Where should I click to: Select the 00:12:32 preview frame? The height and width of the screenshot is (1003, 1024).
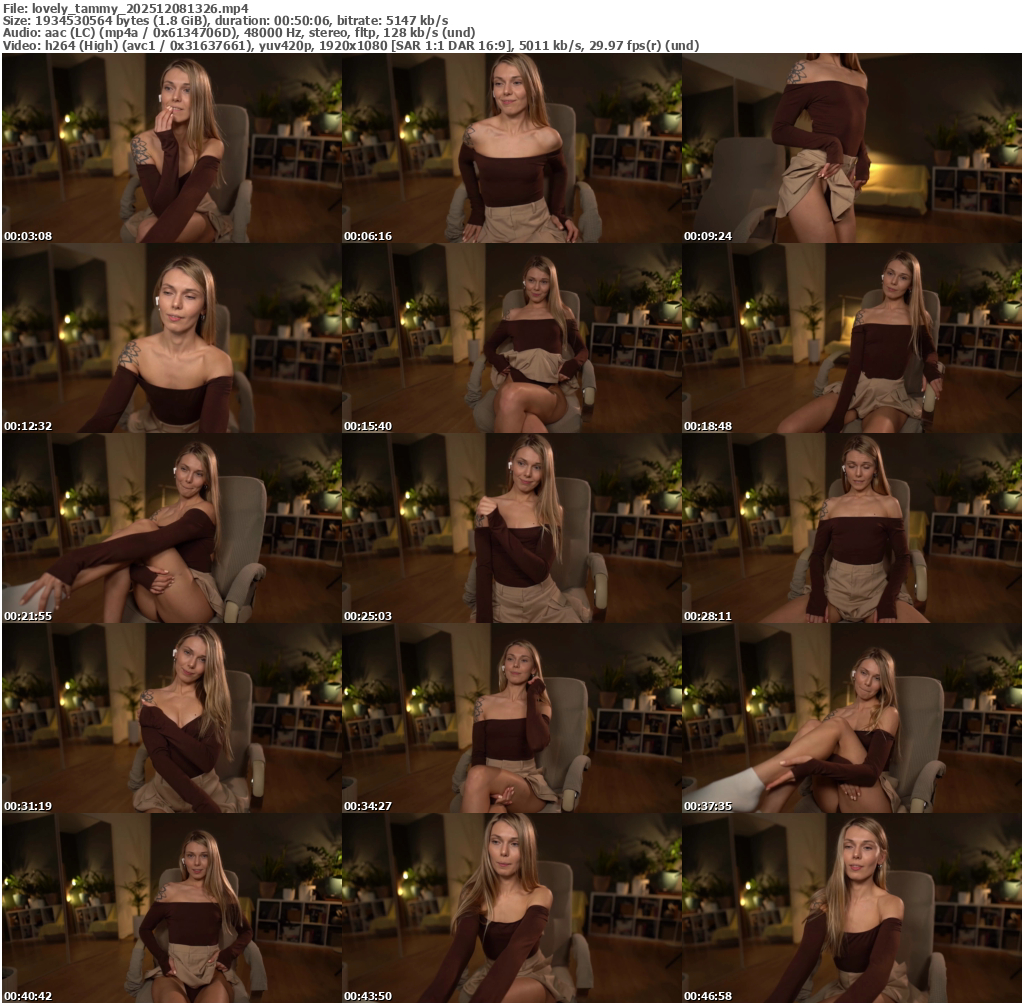[171, 338]
